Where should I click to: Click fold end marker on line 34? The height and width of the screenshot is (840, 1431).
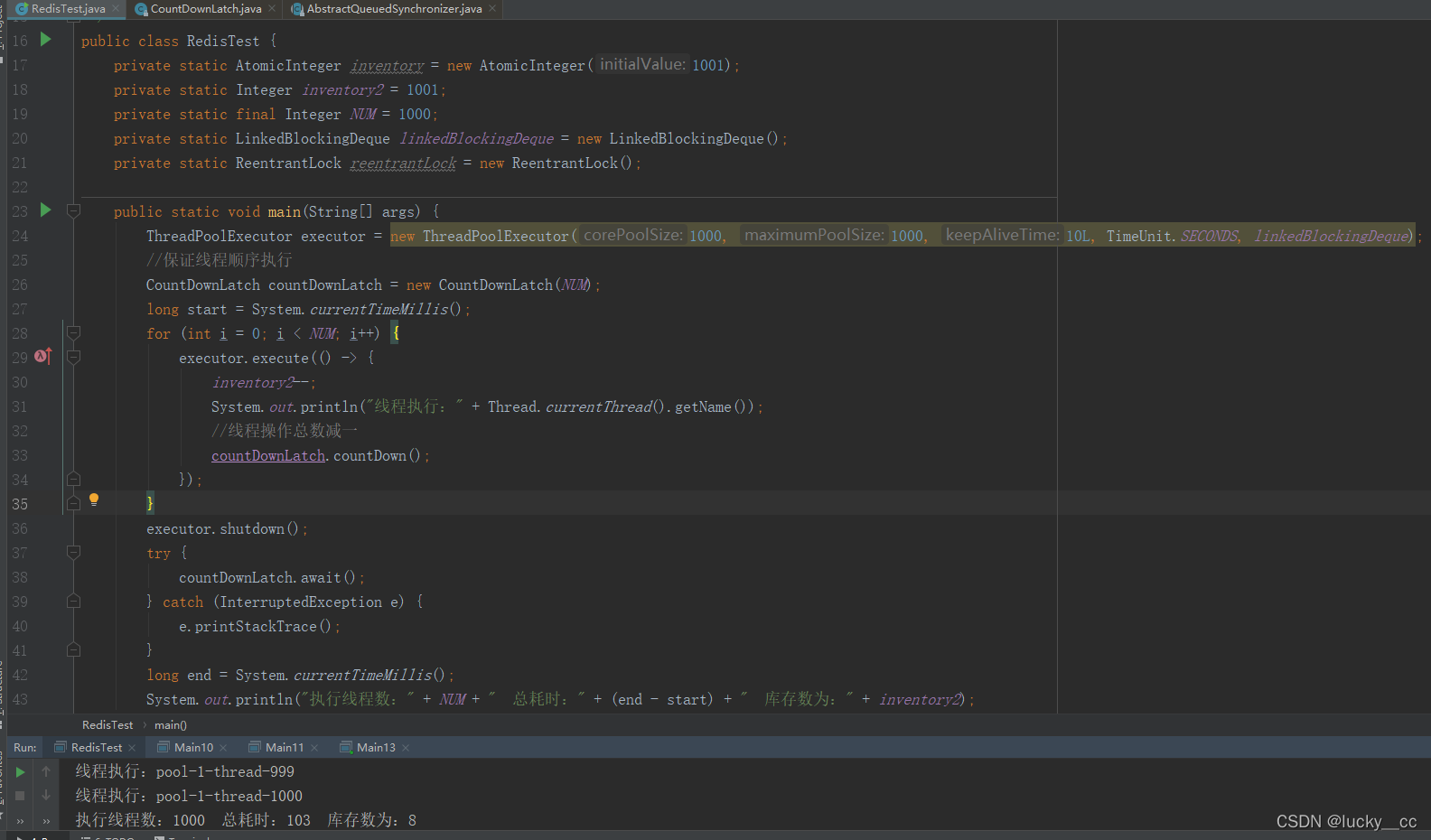tap(74, 479)
